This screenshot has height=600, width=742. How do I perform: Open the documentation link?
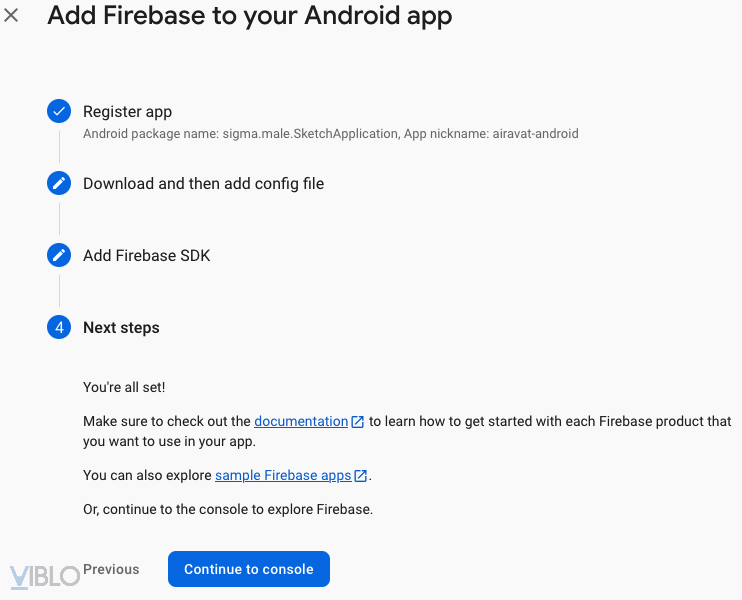click(301, 422)
